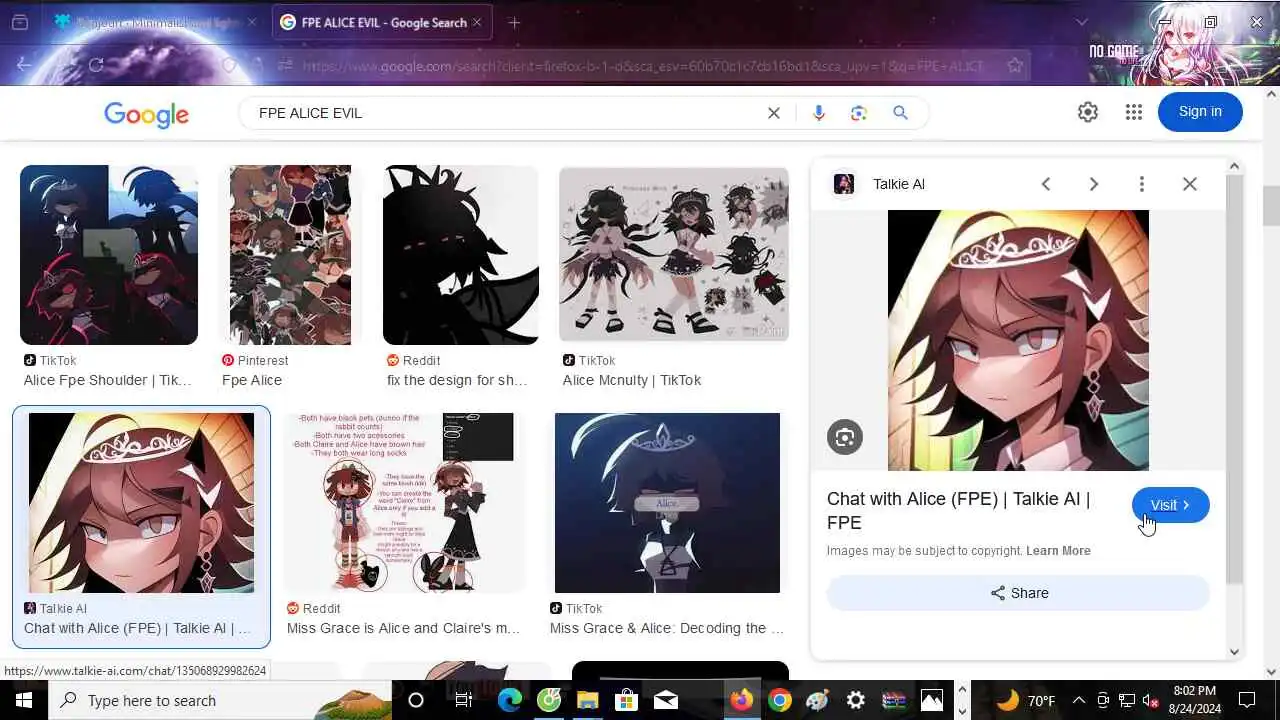
Task: Open 'Chat with Alice (FPE) | Talkie AI | FPE' title link
Action: [x=958, y=510]
